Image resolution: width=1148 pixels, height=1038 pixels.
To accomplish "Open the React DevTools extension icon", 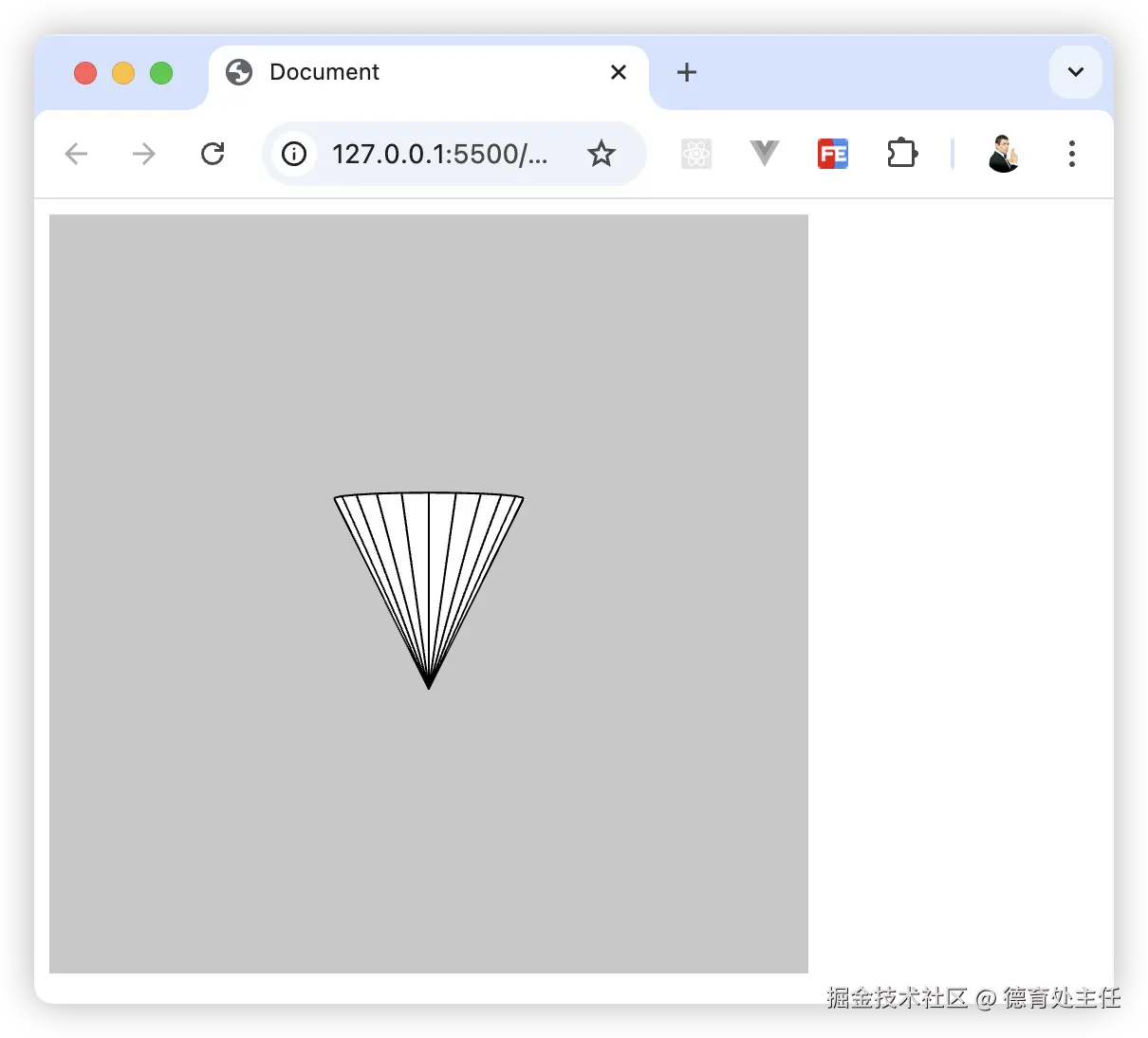I will pyautogui.click(x=696, y=154).
